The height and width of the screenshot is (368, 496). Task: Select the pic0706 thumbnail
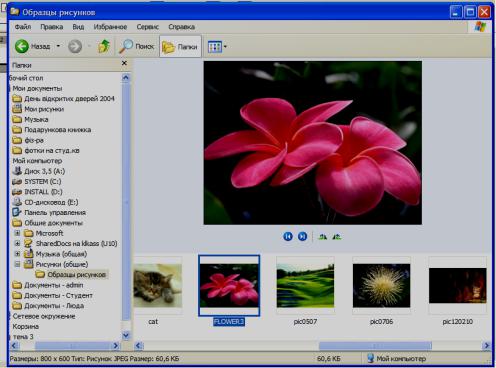(381, 286)
